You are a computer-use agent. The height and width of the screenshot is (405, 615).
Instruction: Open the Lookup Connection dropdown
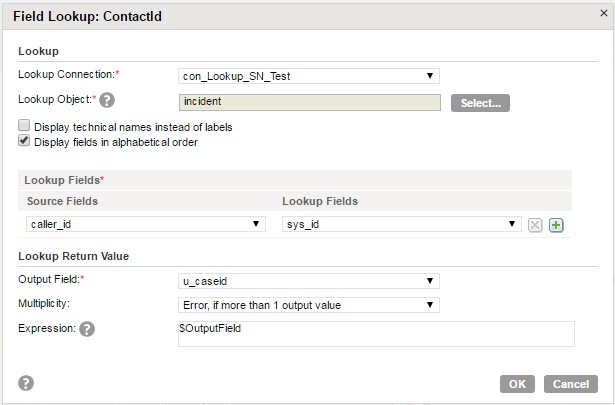(309, 76)
